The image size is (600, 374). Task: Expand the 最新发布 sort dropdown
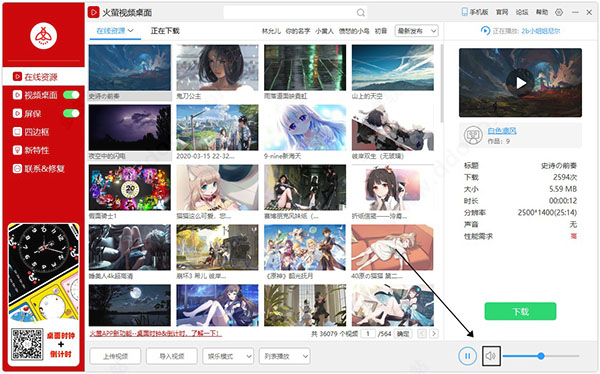point(416,31)
